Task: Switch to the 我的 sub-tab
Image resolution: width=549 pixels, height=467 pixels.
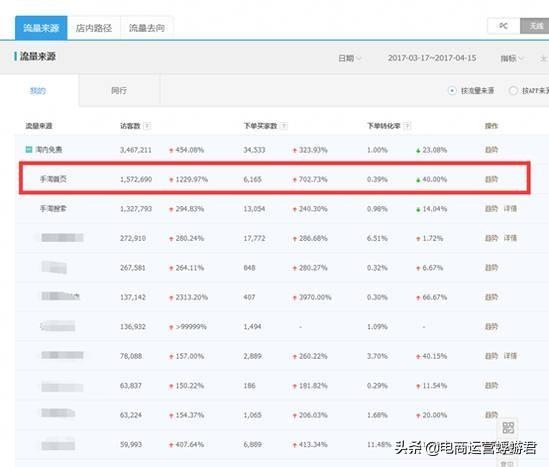Action: pos(38,91)
